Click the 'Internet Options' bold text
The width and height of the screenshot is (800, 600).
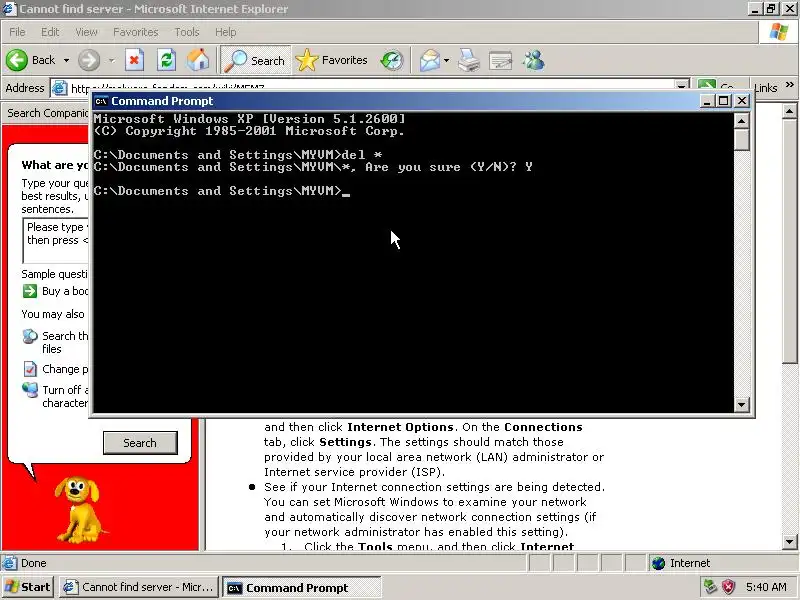400,427
